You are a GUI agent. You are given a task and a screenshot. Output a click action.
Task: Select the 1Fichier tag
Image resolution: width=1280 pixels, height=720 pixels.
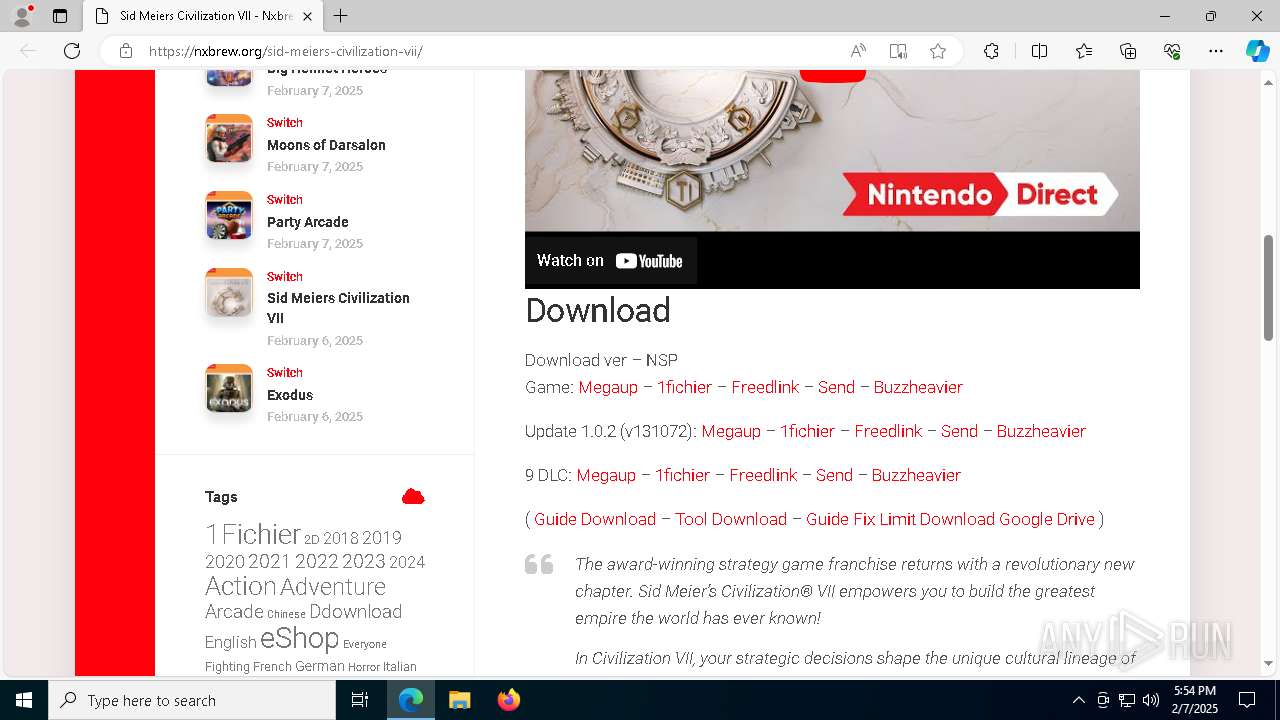click(253, 534)
